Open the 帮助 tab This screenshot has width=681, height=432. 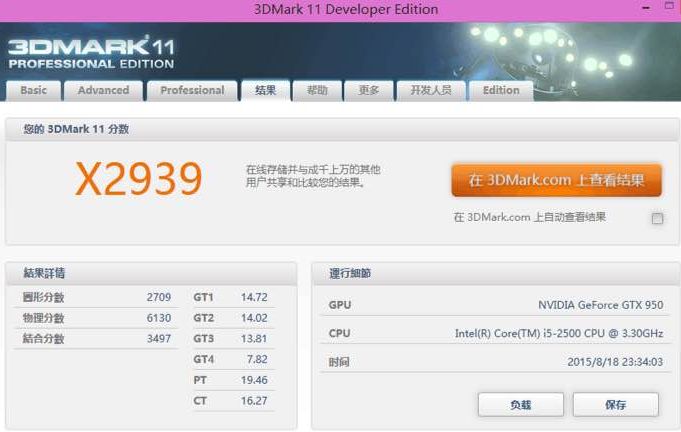point(317,90)
